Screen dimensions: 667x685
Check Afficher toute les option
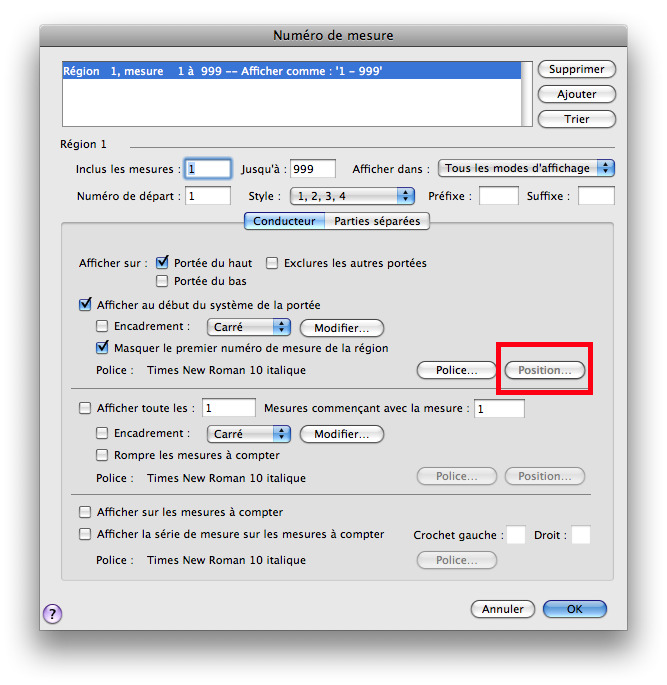(85, 408)
